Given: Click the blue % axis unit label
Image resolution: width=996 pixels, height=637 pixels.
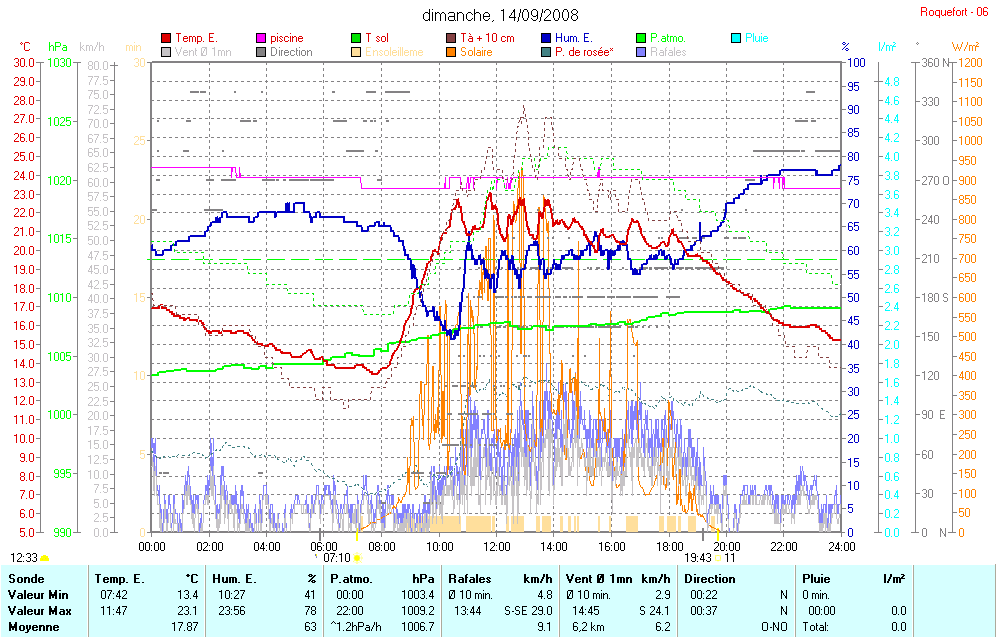Looking at the screenshot, I should [x=845, y=47].
